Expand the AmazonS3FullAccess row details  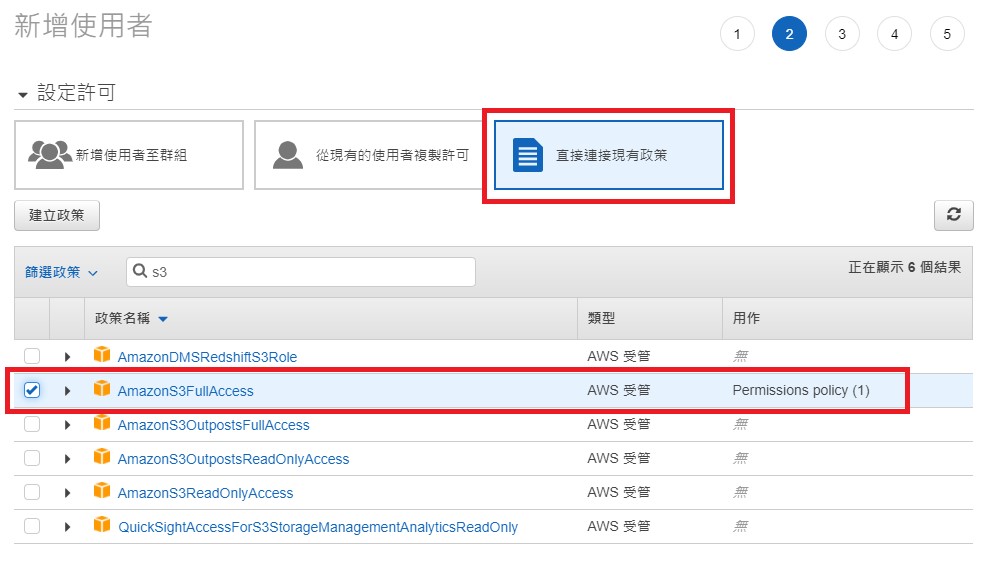68,391
